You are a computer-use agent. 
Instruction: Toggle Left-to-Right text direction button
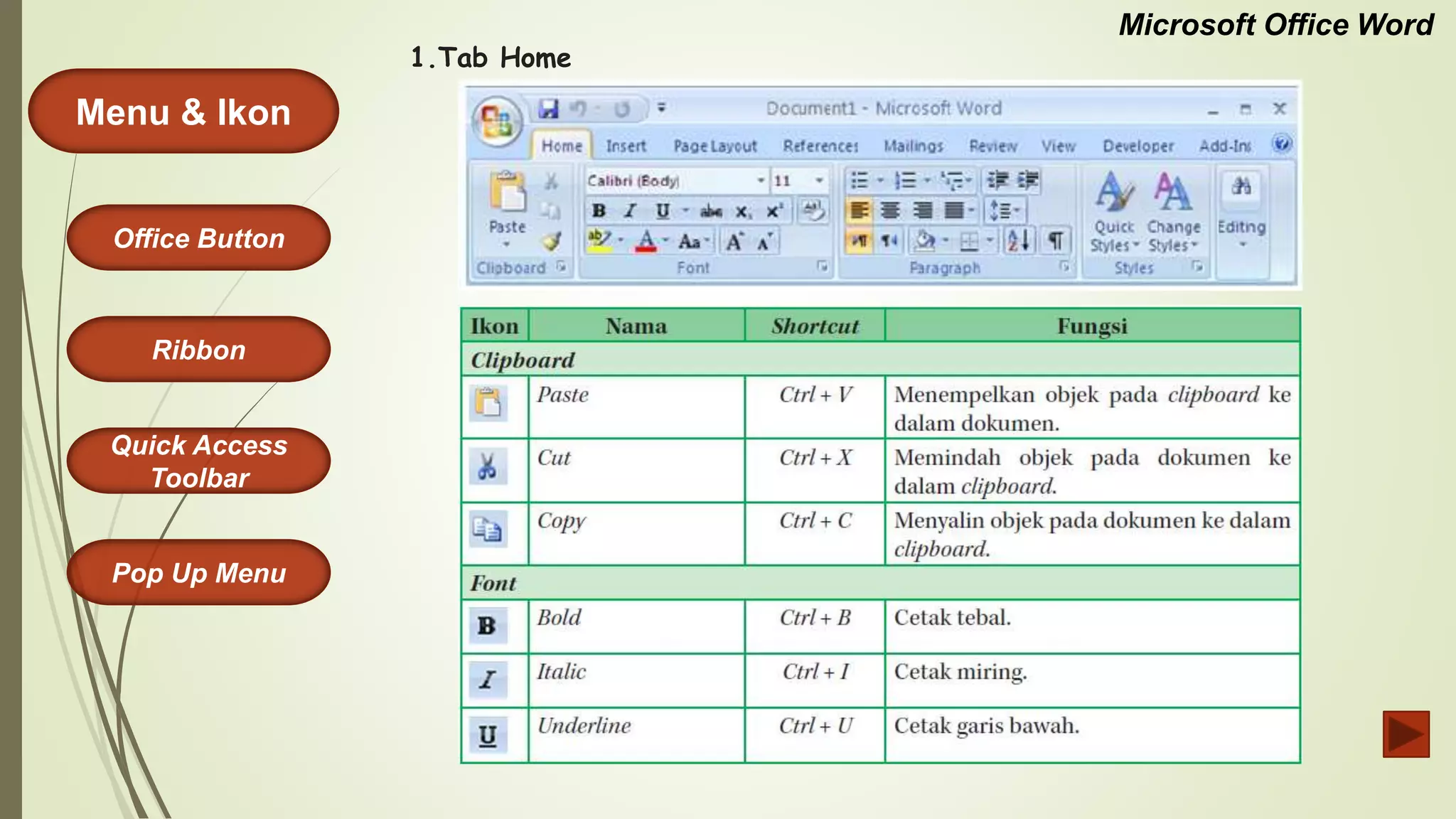pos(860,241)
